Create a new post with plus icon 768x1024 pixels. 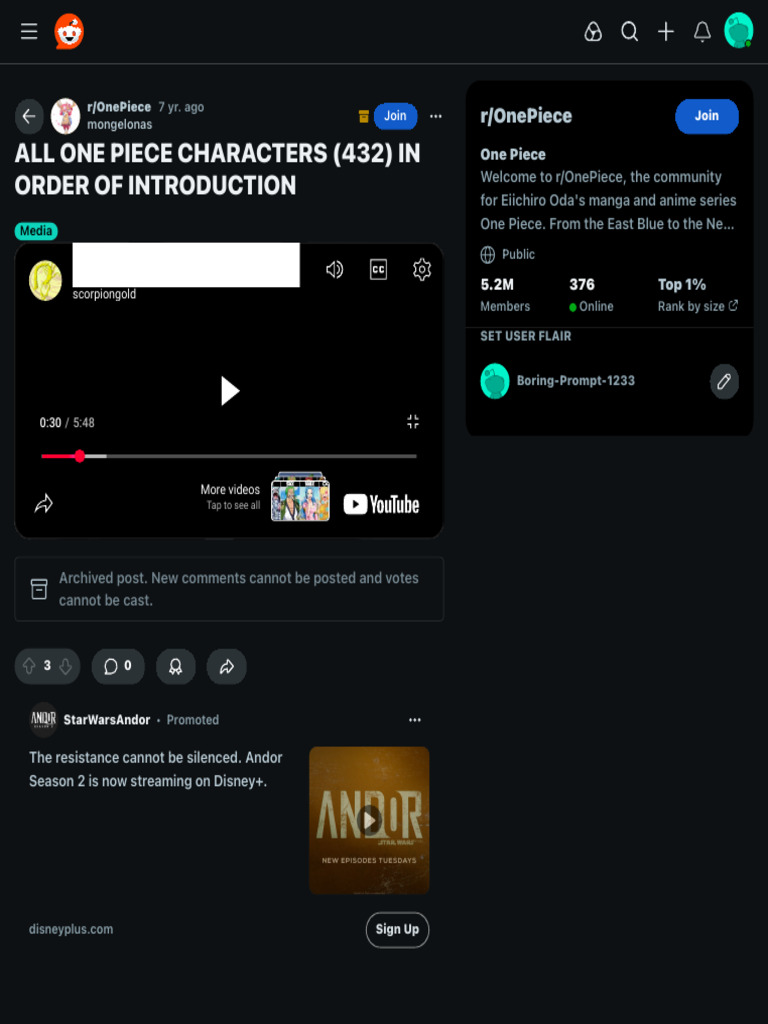665,31
